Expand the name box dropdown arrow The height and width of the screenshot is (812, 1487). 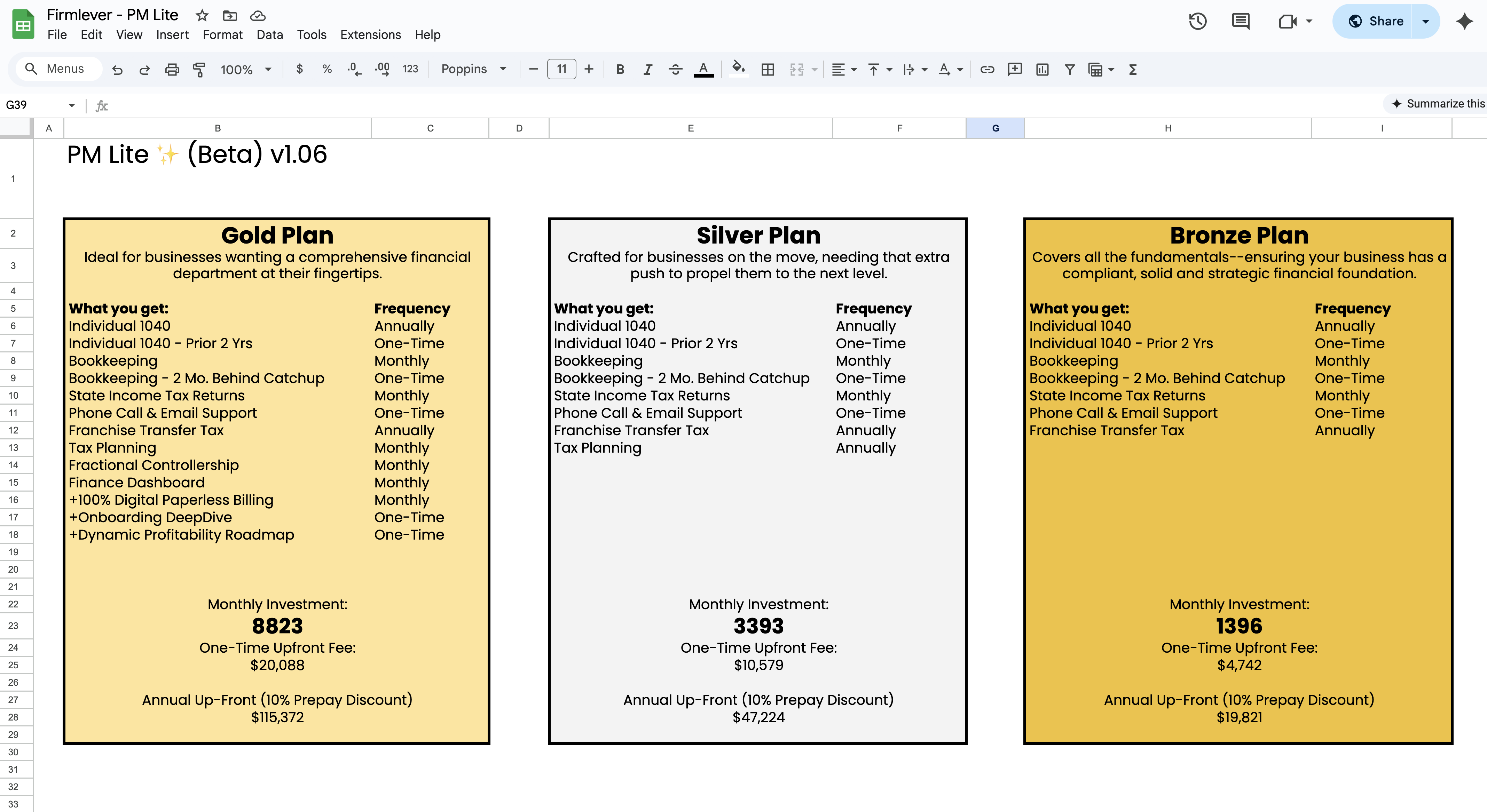[x=72, y=105]
